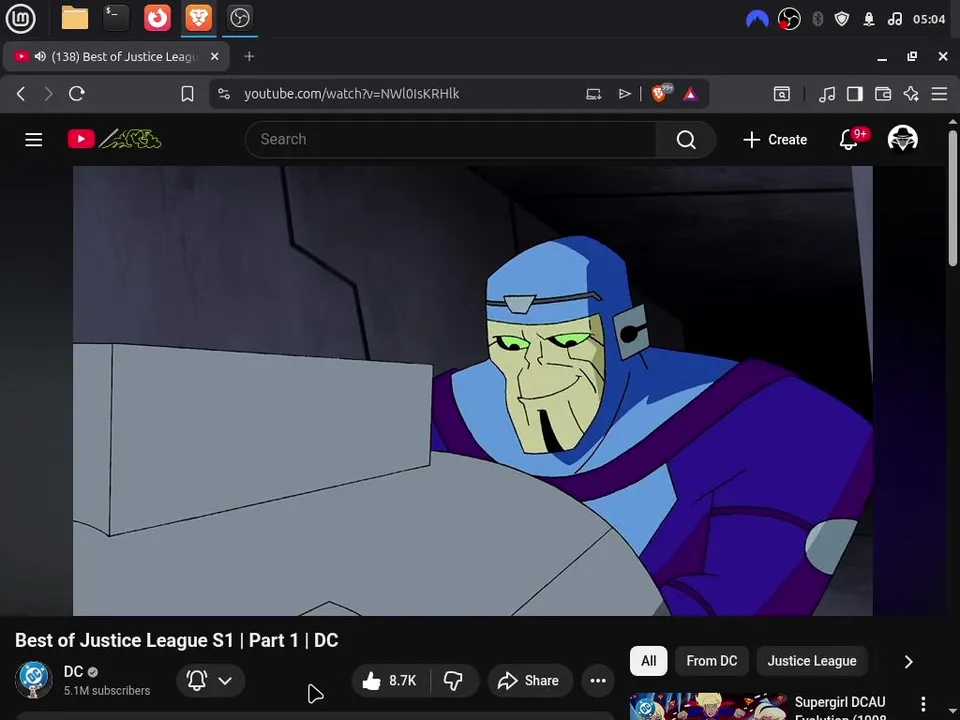
Task: Expand the subscription notification bell dropdown
Action: [211, 680]
